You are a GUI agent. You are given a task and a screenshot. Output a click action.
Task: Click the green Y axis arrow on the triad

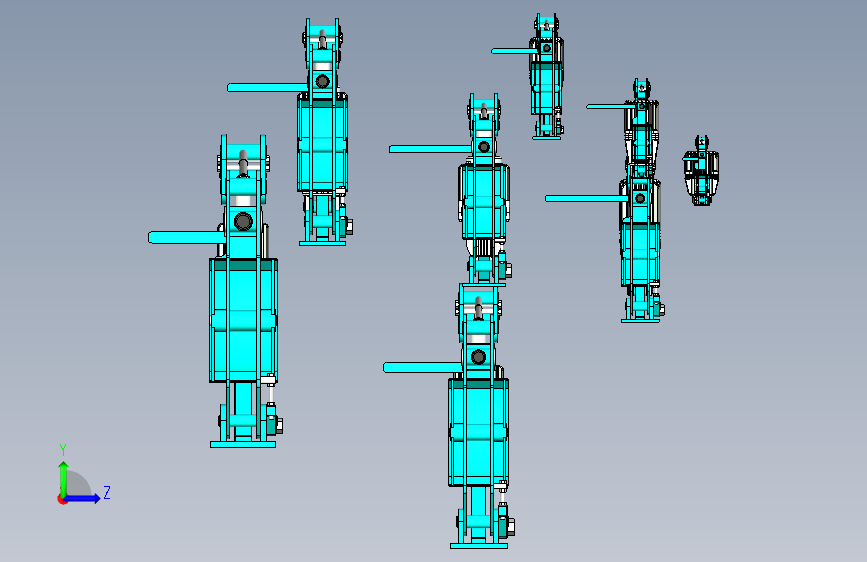pos(64,478)
